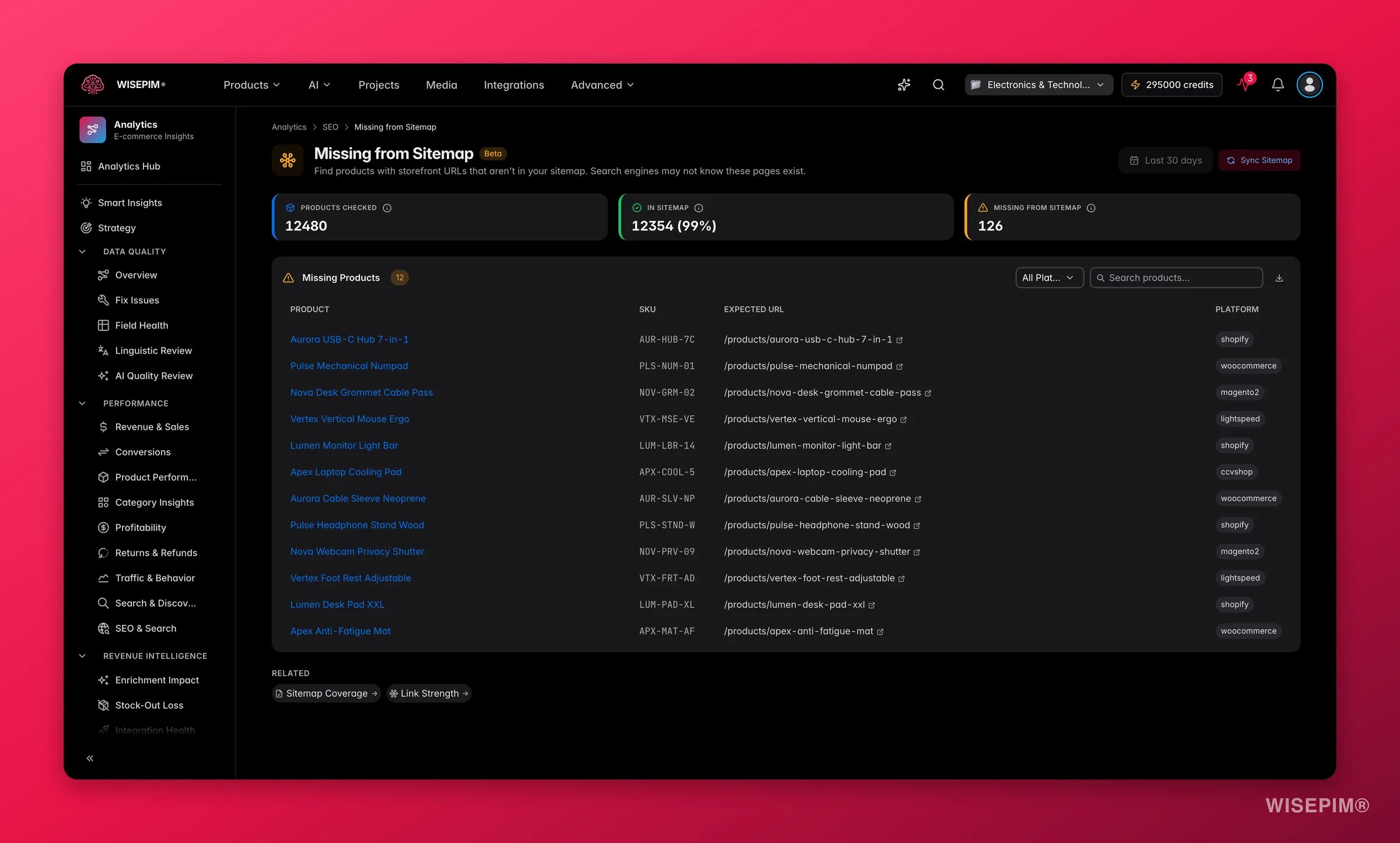The image size is (1400, 843).
Task: Open external link for pulse-headphone-stand-wood URL
Action: pyautogui.click(x=917, y=526)
